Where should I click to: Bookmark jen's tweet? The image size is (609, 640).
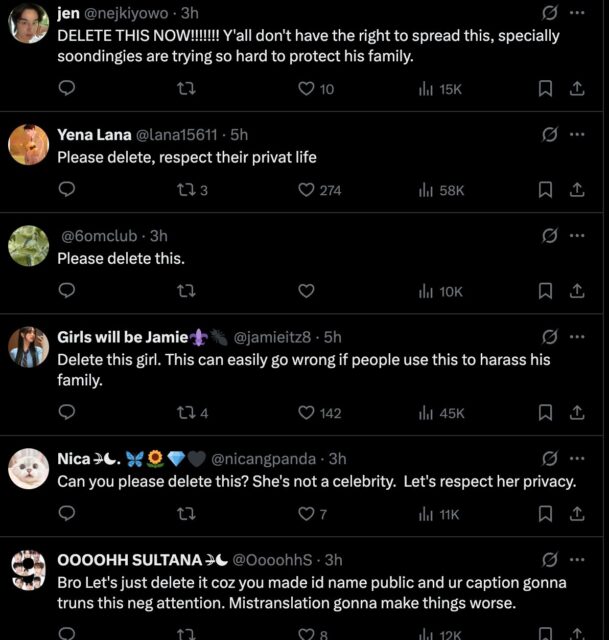(545, 89)
